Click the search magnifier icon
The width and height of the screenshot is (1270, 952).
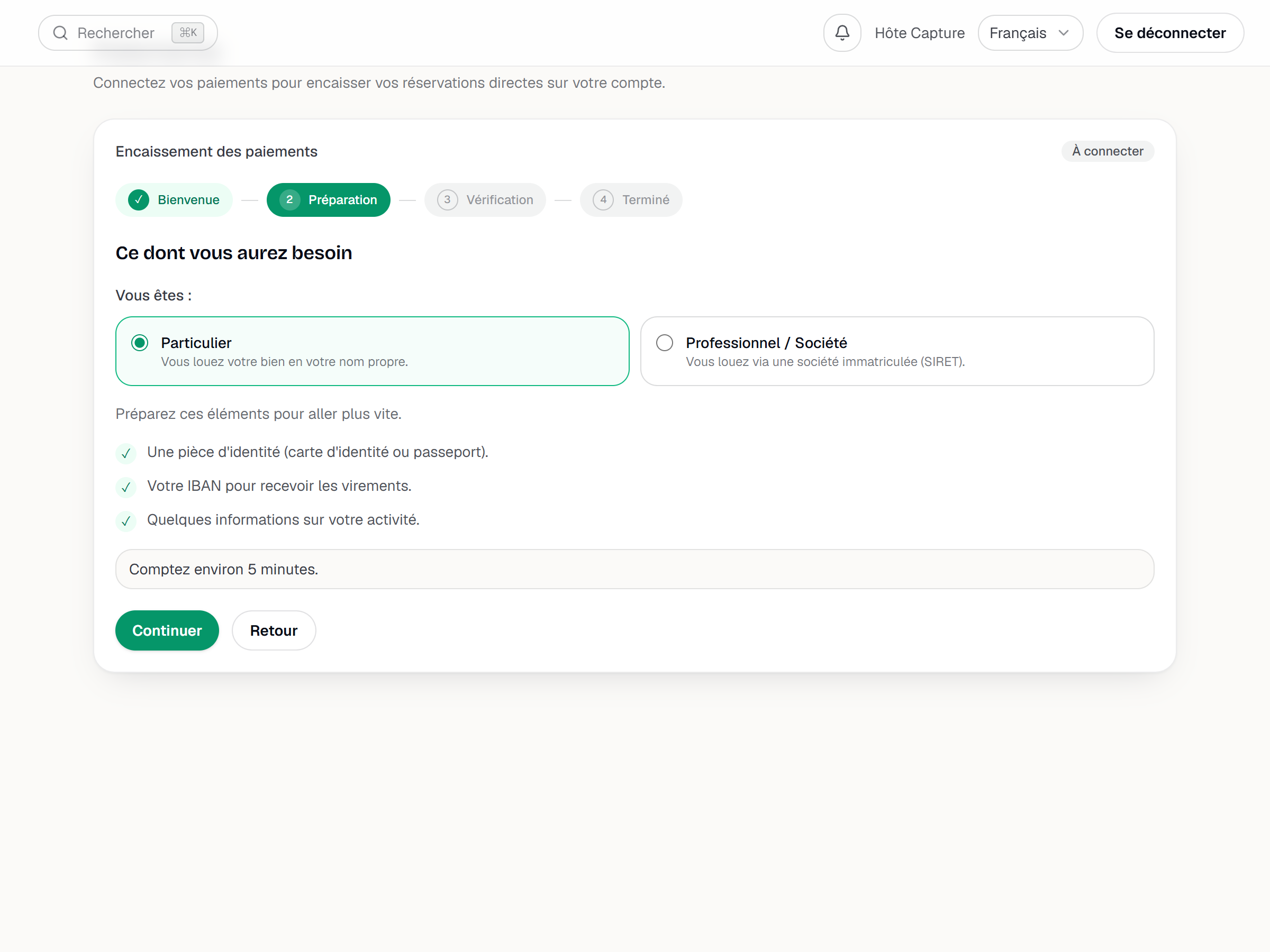(60, 33)
